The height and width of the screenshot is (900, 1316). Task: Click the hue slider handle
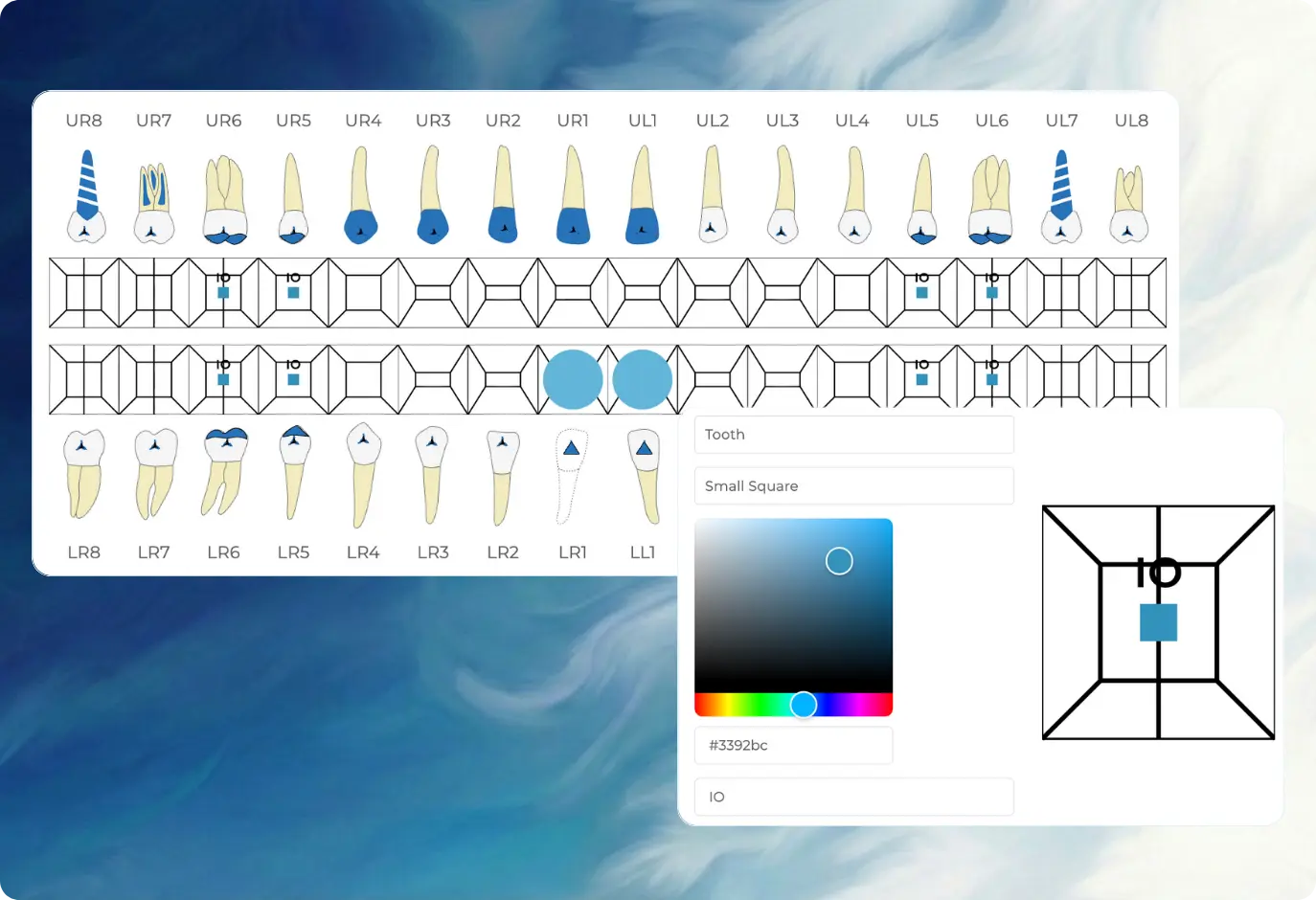click(x=803, y=704)
